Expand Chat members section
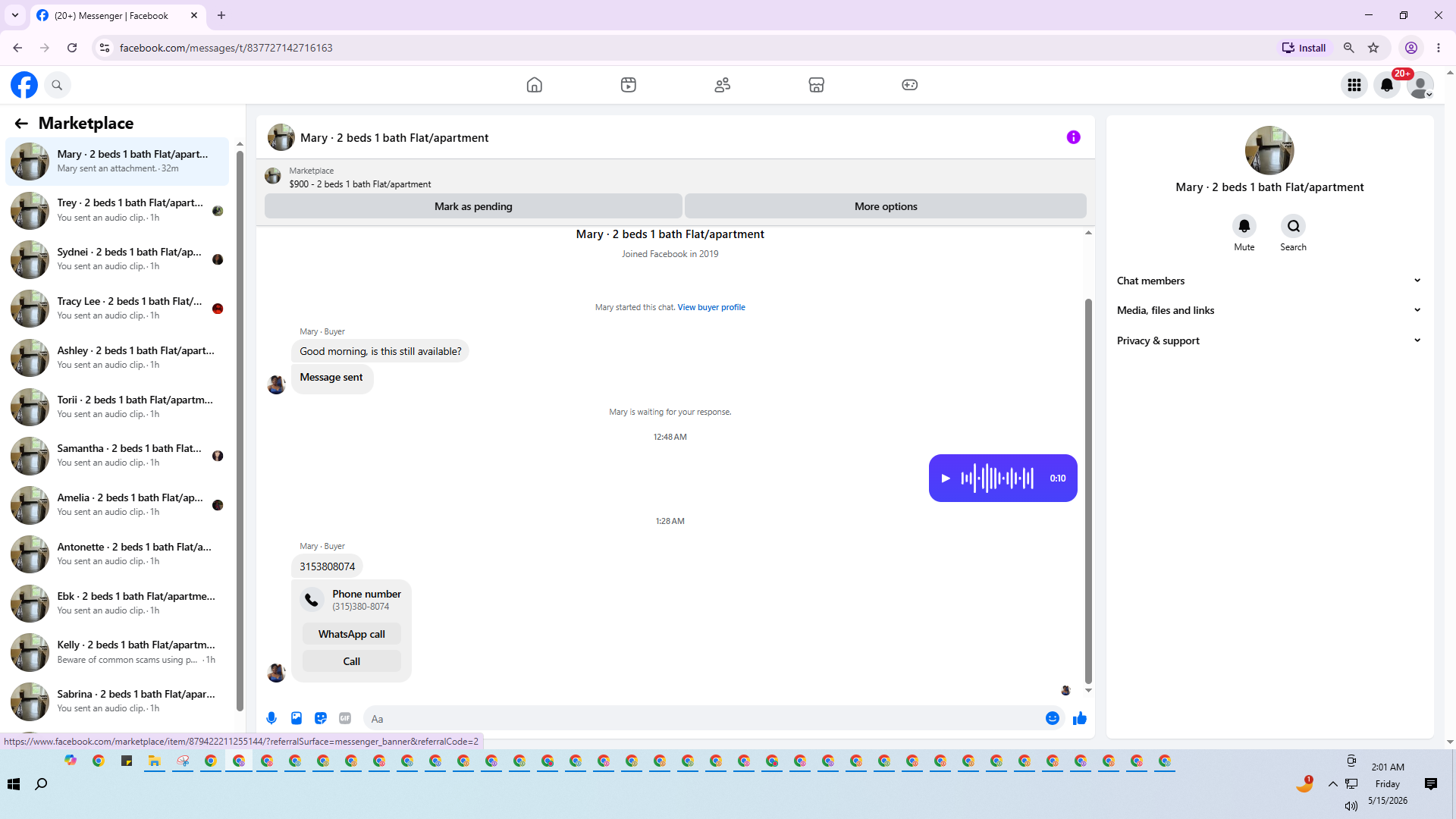The image size is (1456, 819). coord(1269,281)
